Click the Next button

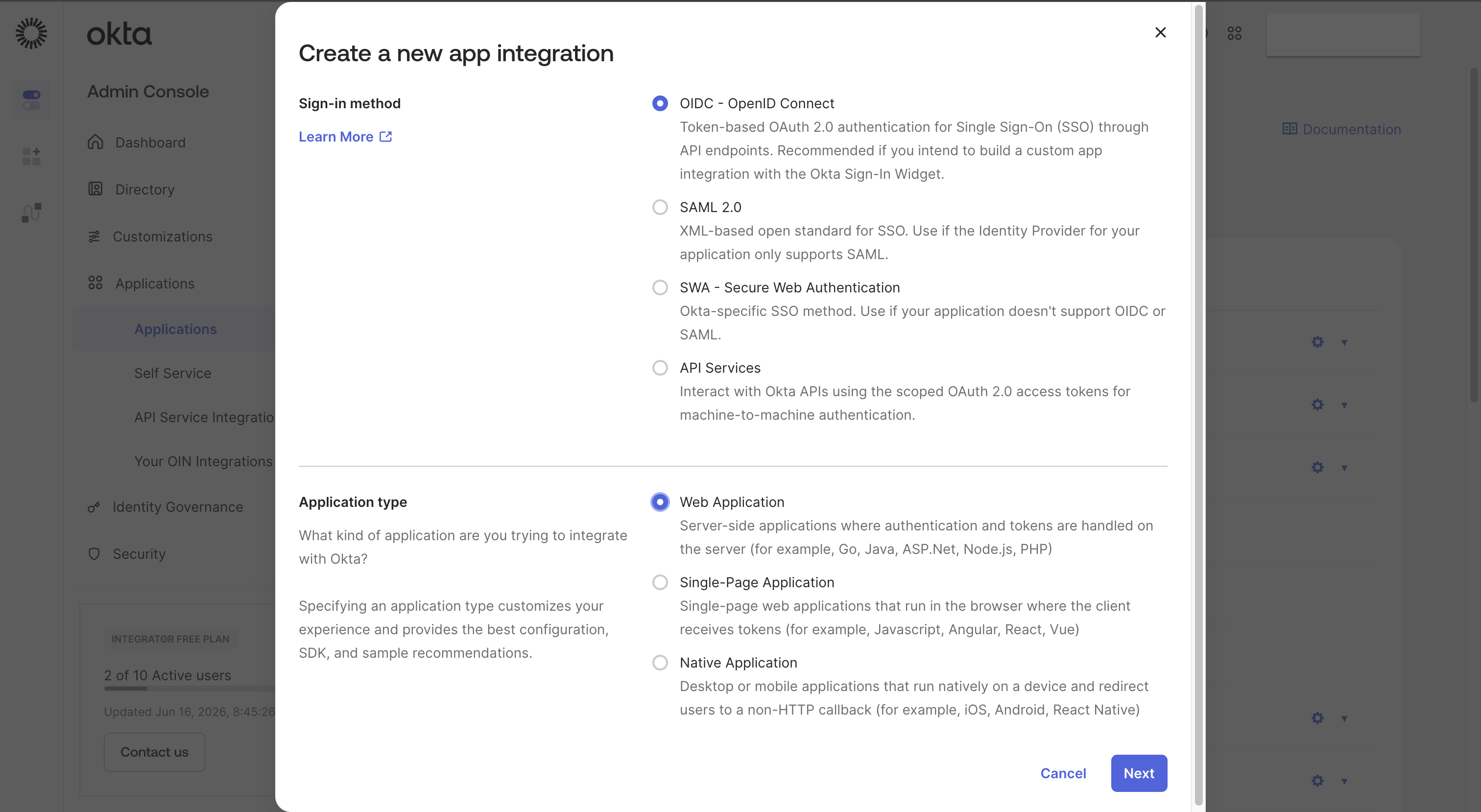click(1139, 773)
